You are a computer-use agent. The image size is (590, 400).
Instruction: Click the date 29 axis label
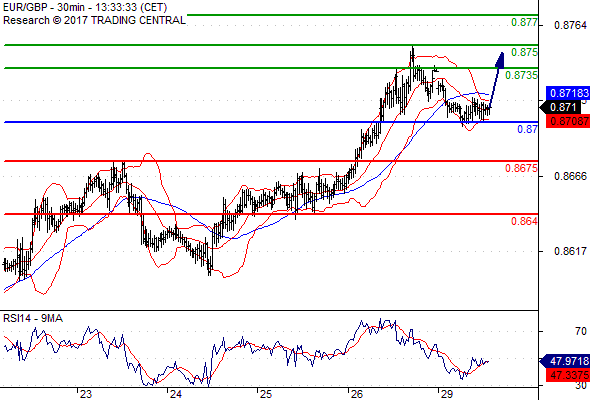(x=446, y=394)
